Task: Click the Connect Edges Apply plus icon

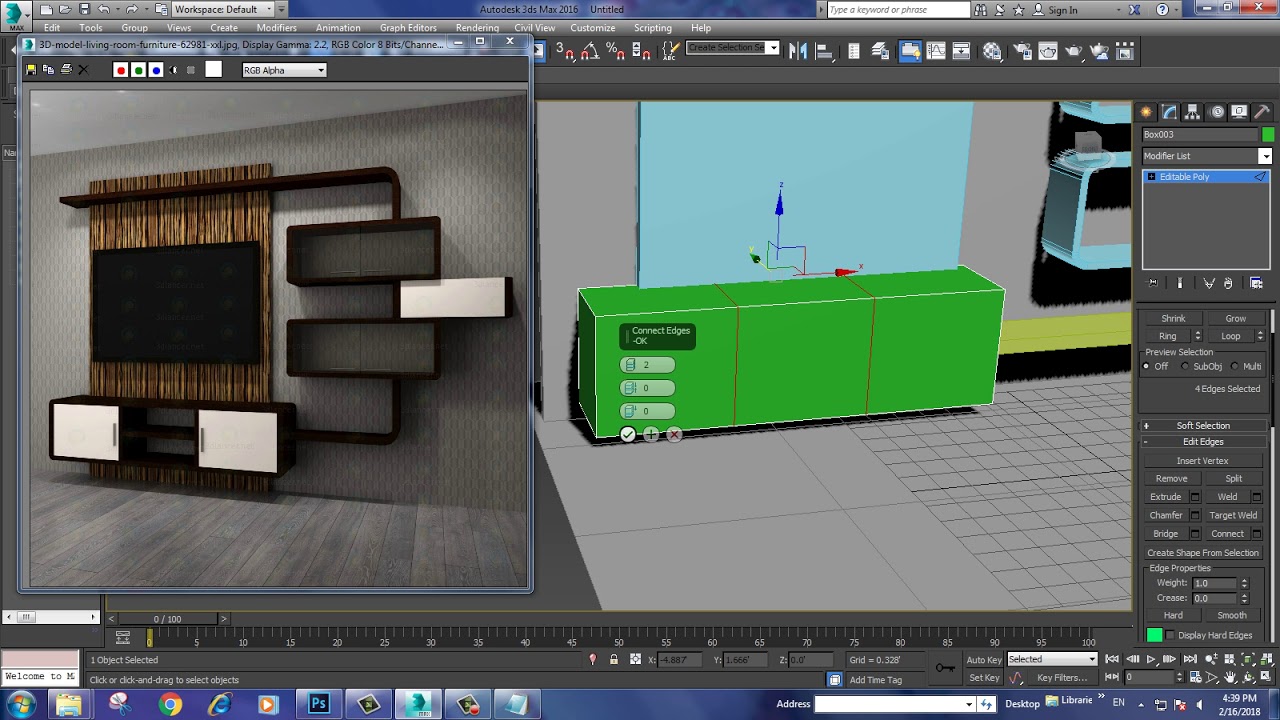Action: tap(651, 434)
